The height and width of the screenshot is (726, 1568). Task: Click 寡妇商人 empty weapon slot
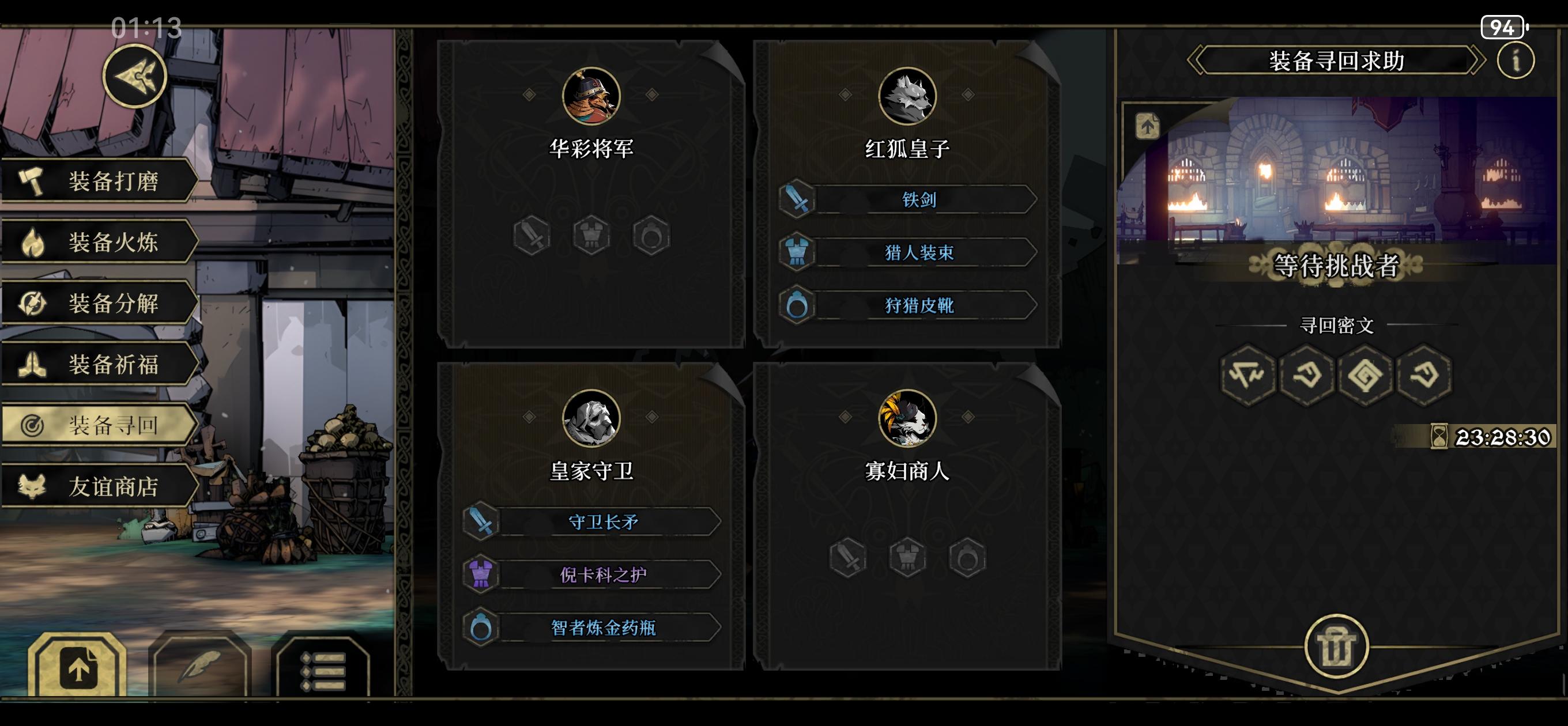point(848,557)
